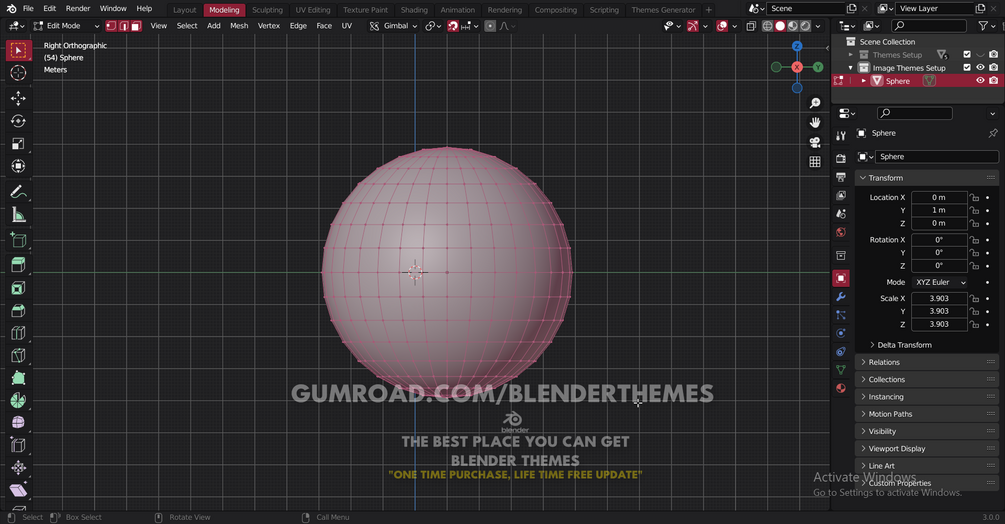Open the Modifiers wrench properties tab
Viewport: 1005px width, 524px height.
[x=841, y=297]
